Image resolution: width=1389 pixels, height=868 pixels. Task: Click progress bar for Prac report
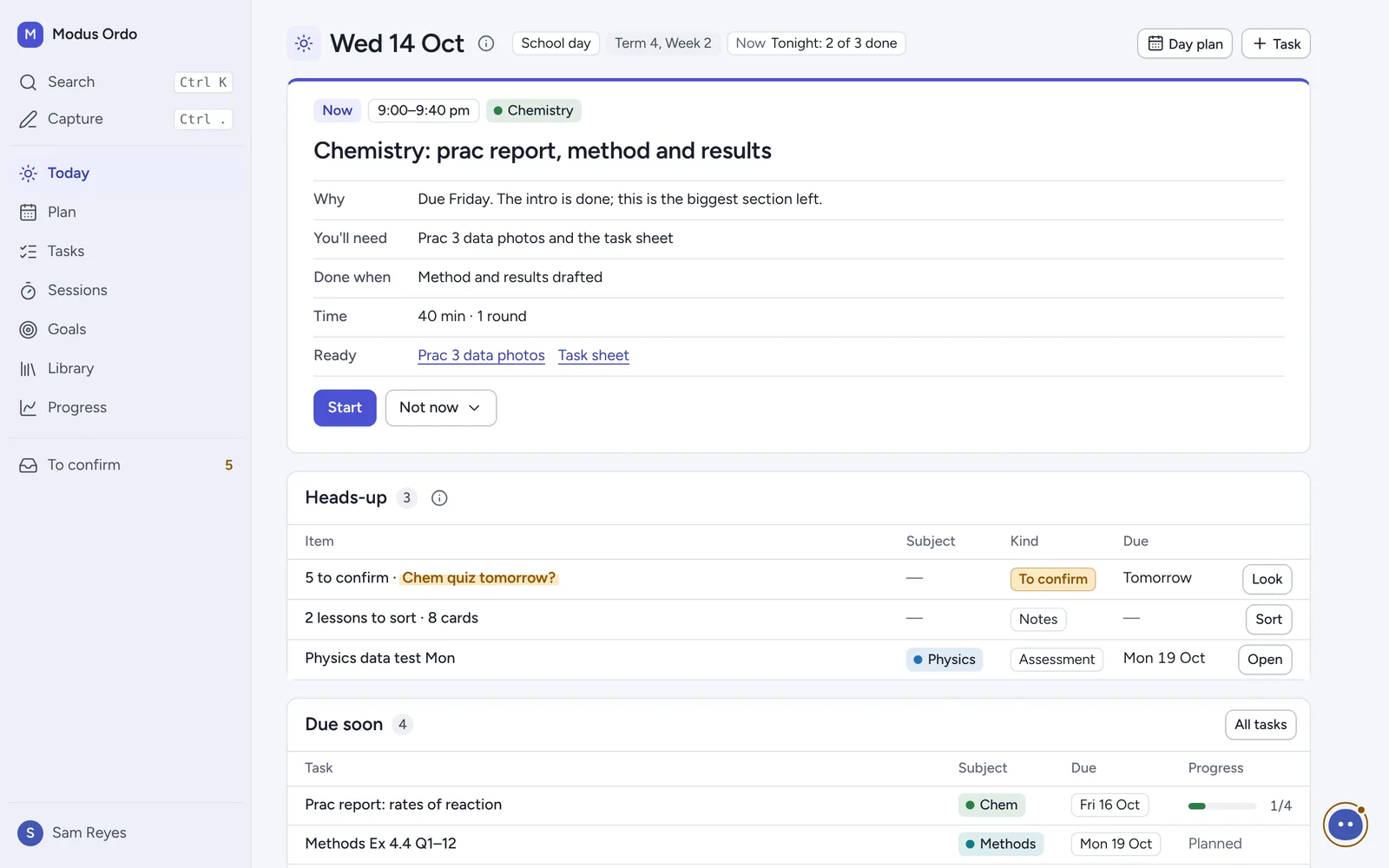[1222, 806]
